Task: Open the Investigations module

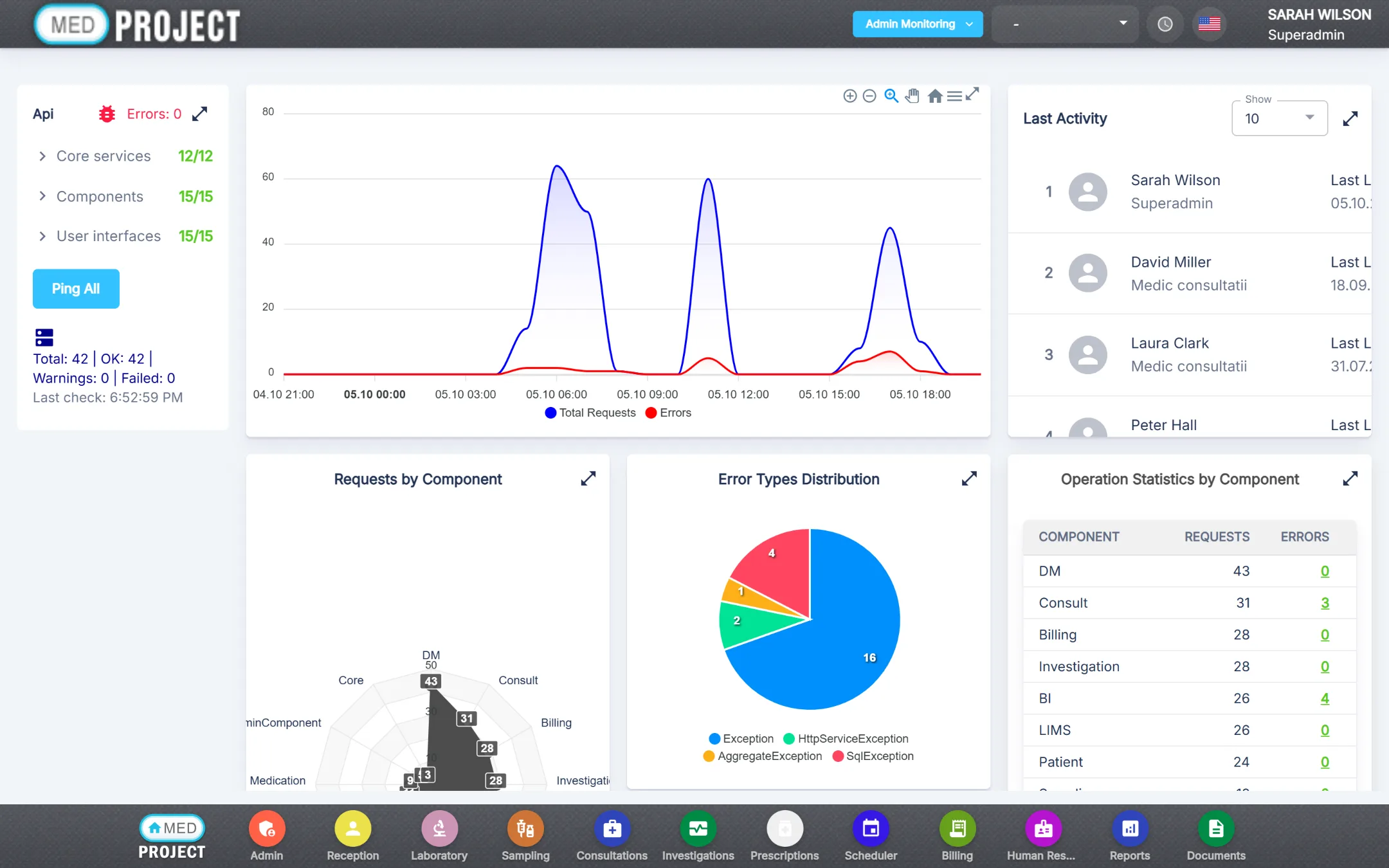Action: 698,837
